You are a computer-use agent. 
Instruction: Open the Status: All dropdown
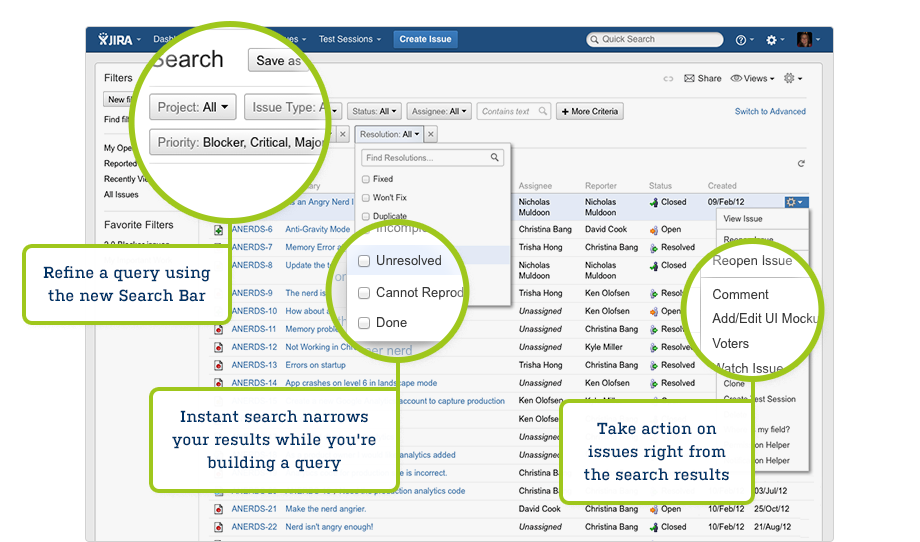click(x=375, y=112)
